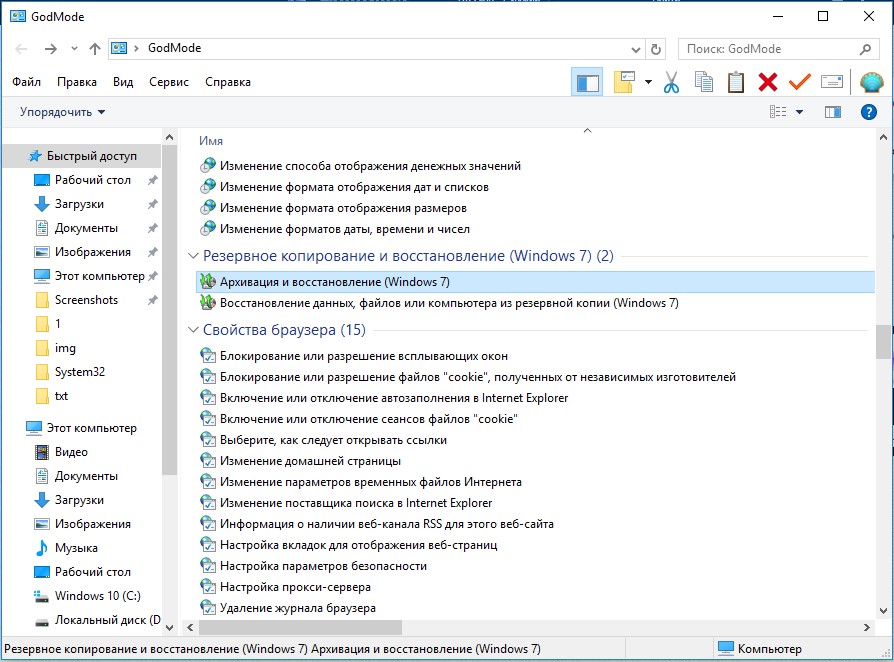
Task: Select Этот компьютер tree root with monitor icon
Action: pyautogui.click(x=81, y=428)
